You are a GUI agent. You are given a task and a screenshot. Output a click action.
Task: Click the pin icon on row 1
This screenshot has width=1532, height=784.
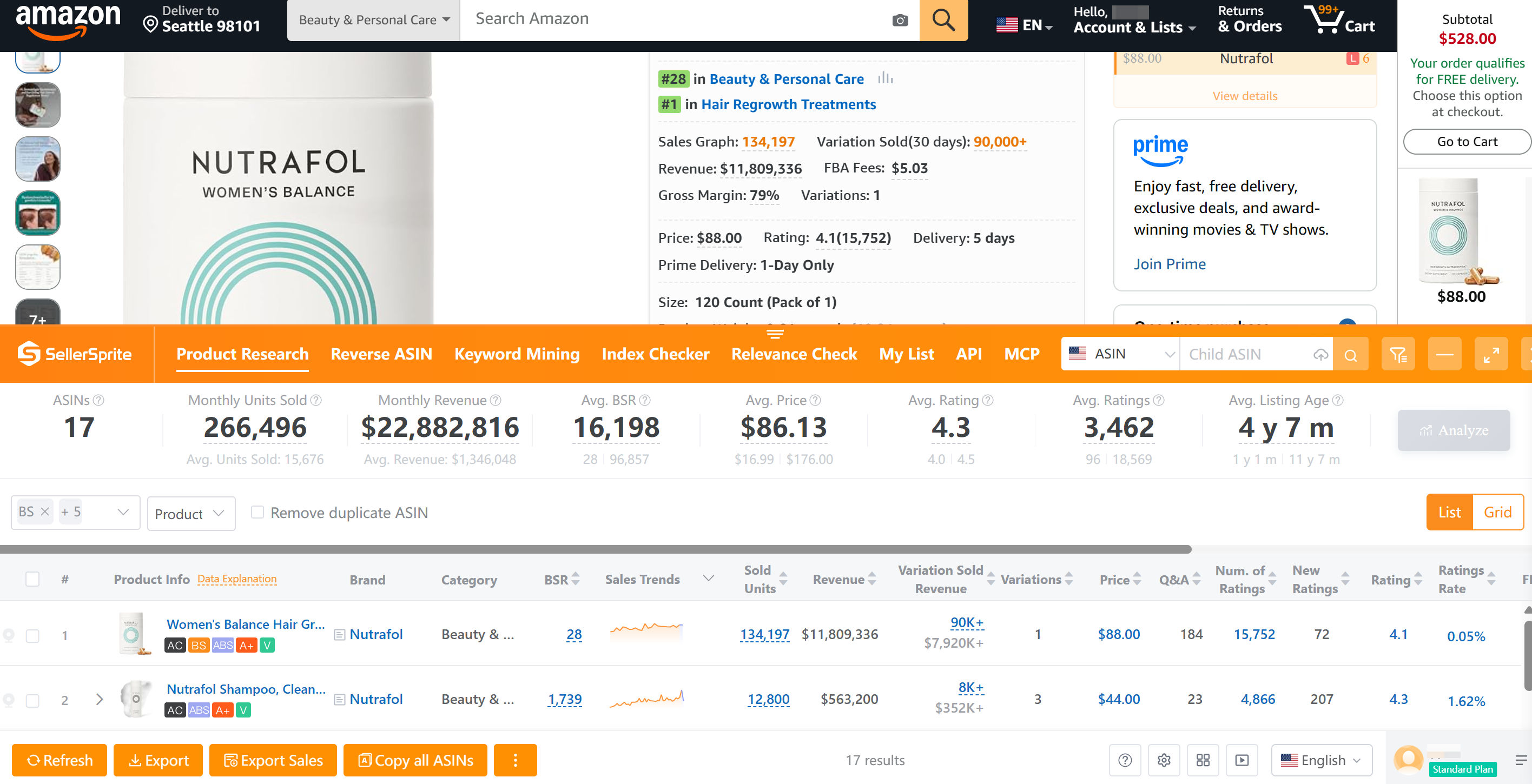click(x=8, y=635)
